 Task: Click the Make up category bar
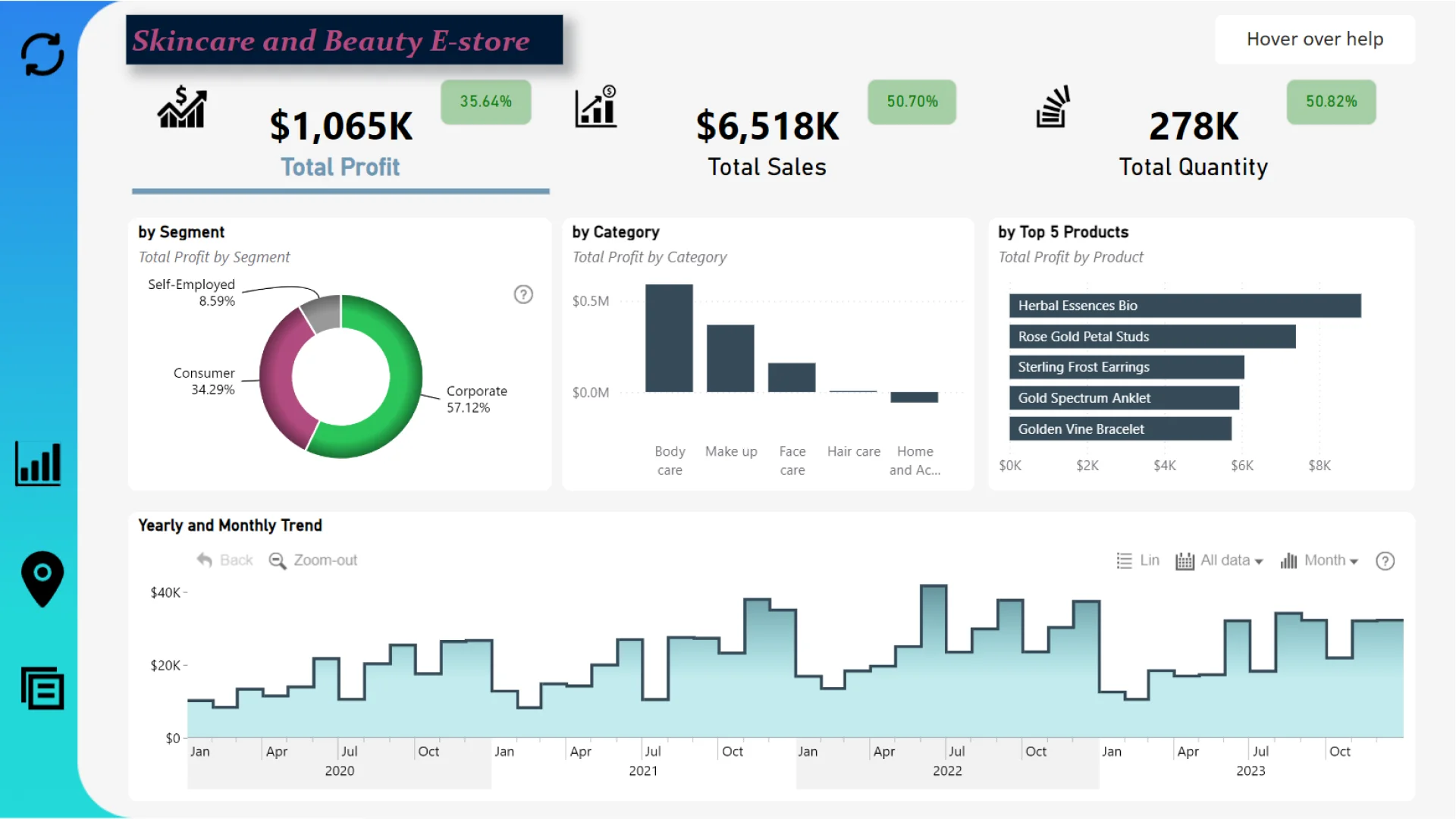coord(730,359)
